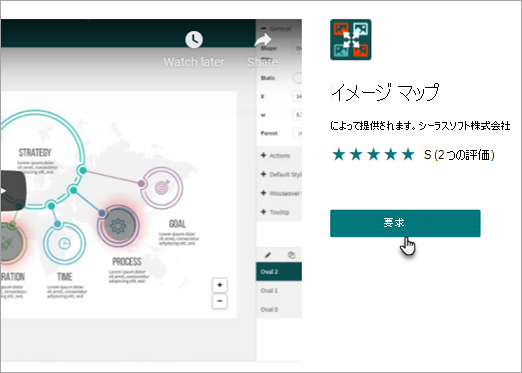Click the X value input field
Screen dimensions: 522x373
point(297,96)
